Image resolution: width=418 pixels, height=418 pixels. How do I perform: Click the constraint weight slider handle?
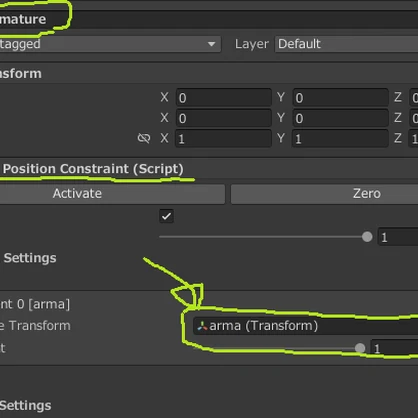(x=367, y=237)
